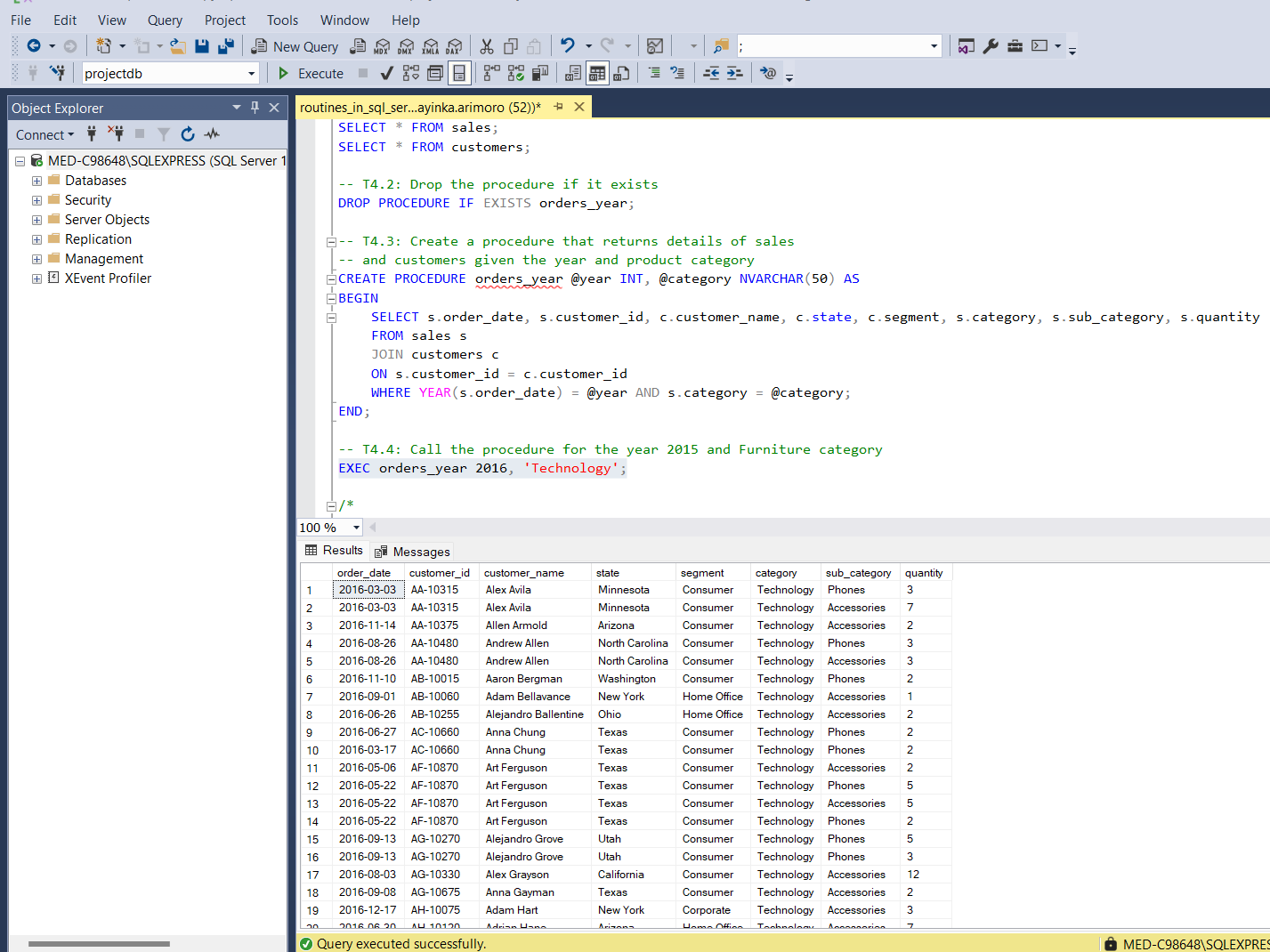1270x952 pixels.
Task: Refresh the Object Explorer tree
Action: pos(188,134)
